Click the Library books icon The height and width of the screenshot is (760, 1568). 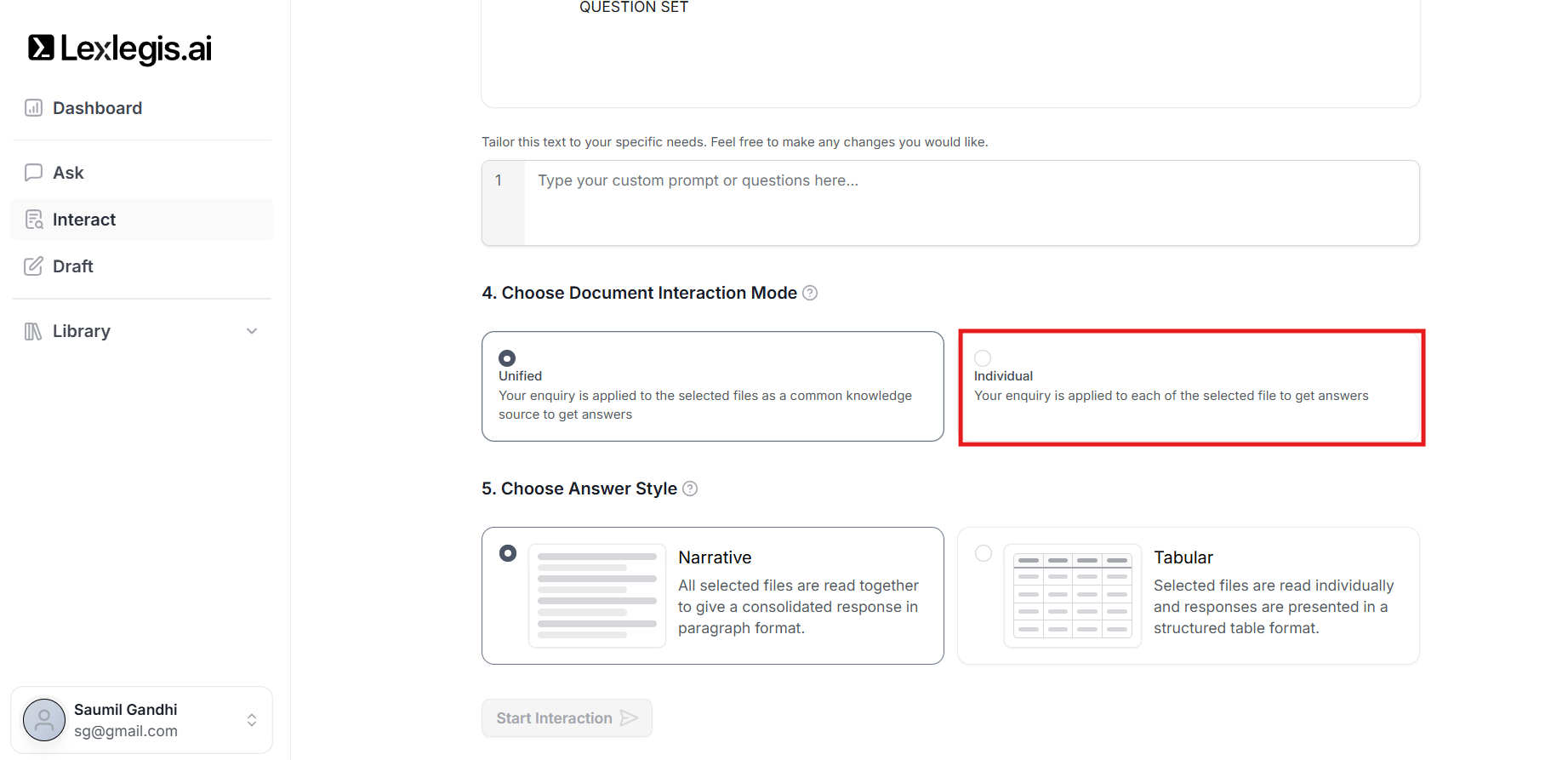point(33,331)
